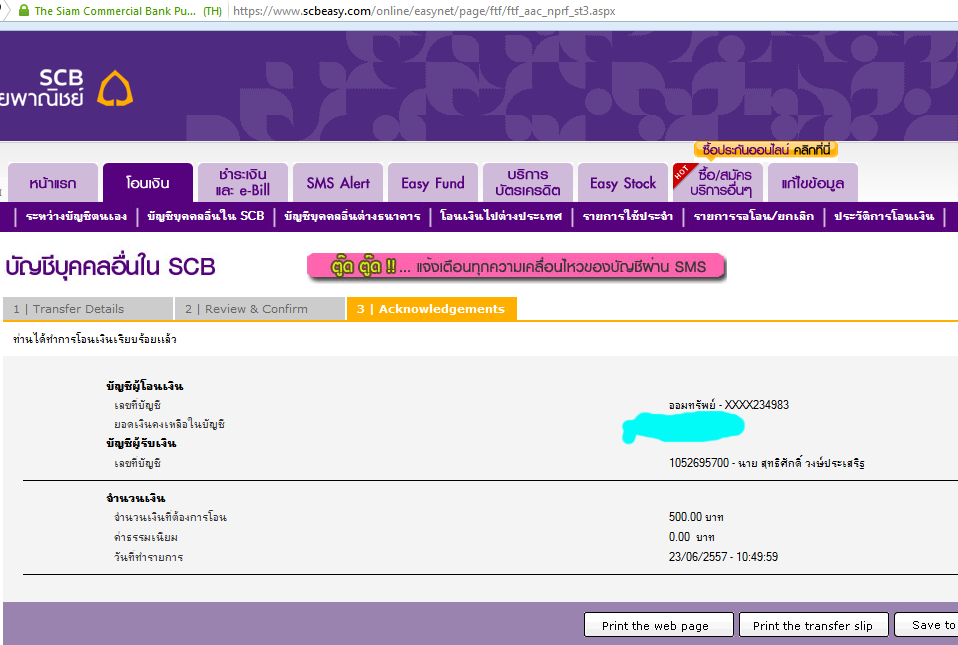Click Print the web page button
This screenshot has height=645, width=958.
click(x=658, y=625)
